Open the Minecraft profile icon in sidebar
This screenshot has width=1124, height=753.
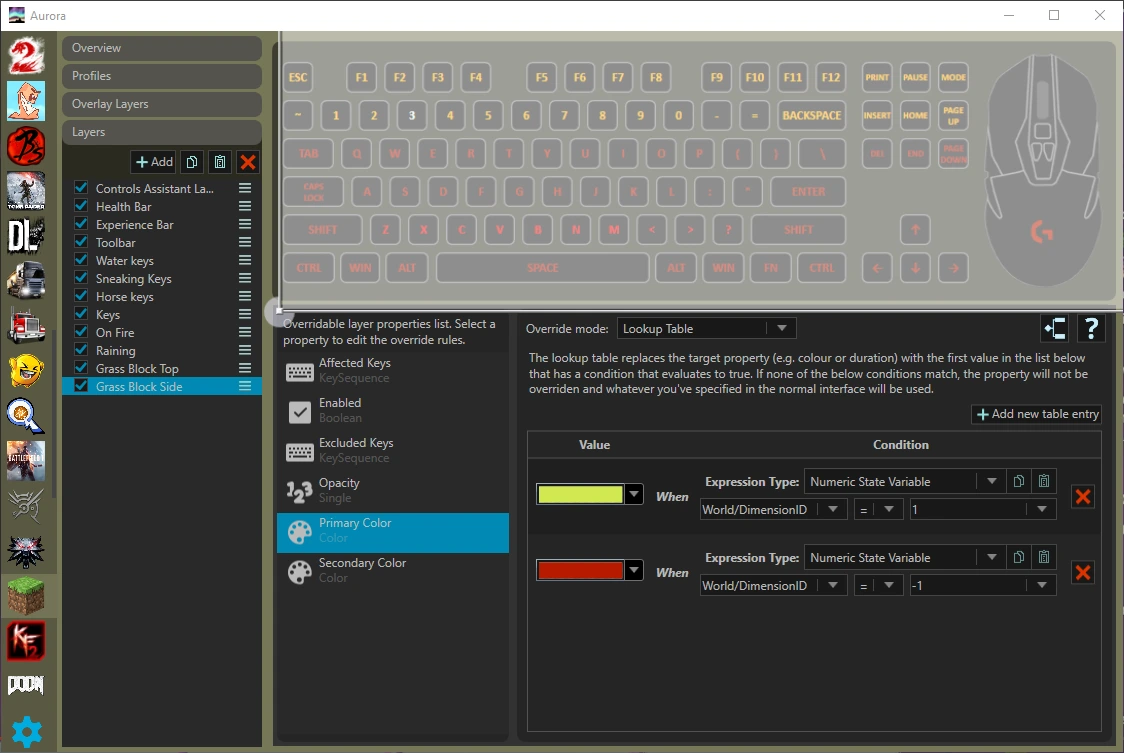pyautogui.click(x=26, y=596)
